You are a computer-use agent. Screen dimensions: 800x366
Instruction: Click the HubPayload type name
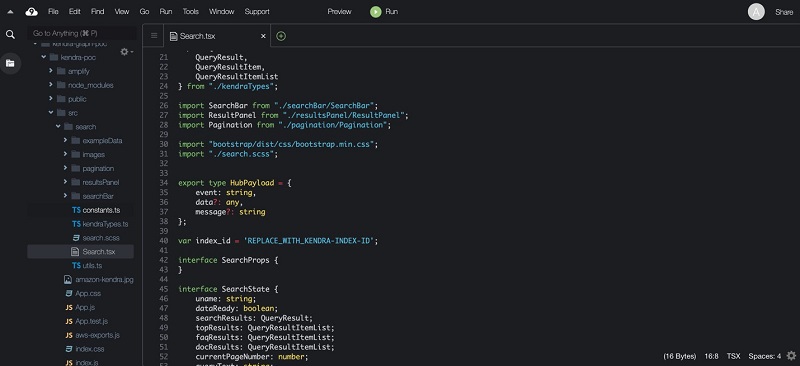click(x=252, y=183)
